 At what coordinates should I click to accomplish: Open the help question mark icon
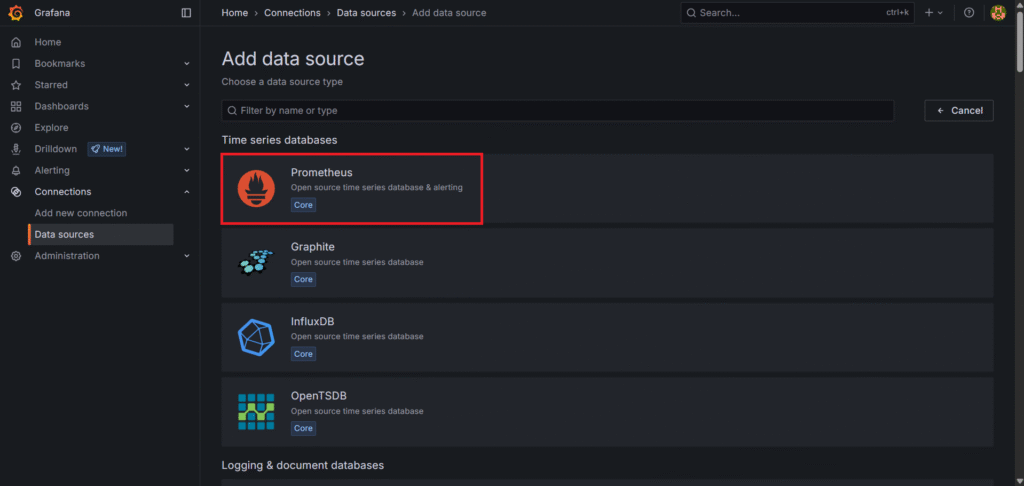coord(969,12)
